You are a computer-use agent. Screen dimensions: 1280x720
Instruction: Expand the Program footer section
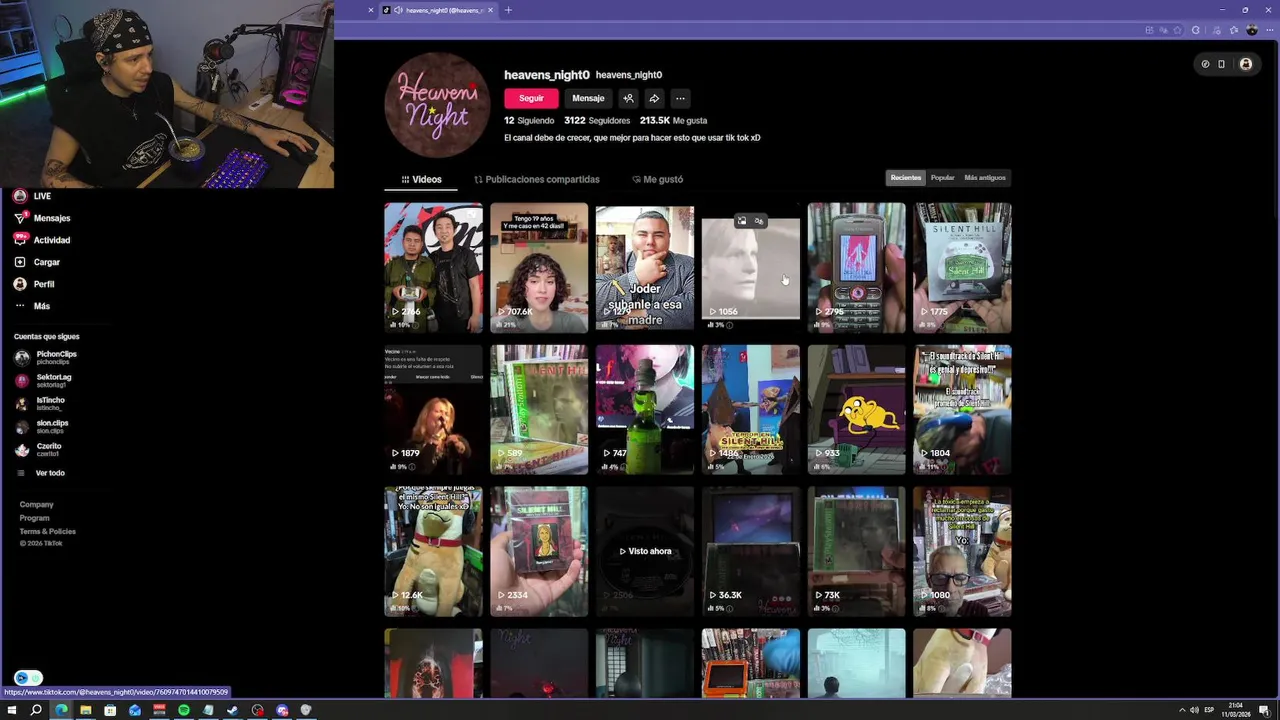[34, 518]
